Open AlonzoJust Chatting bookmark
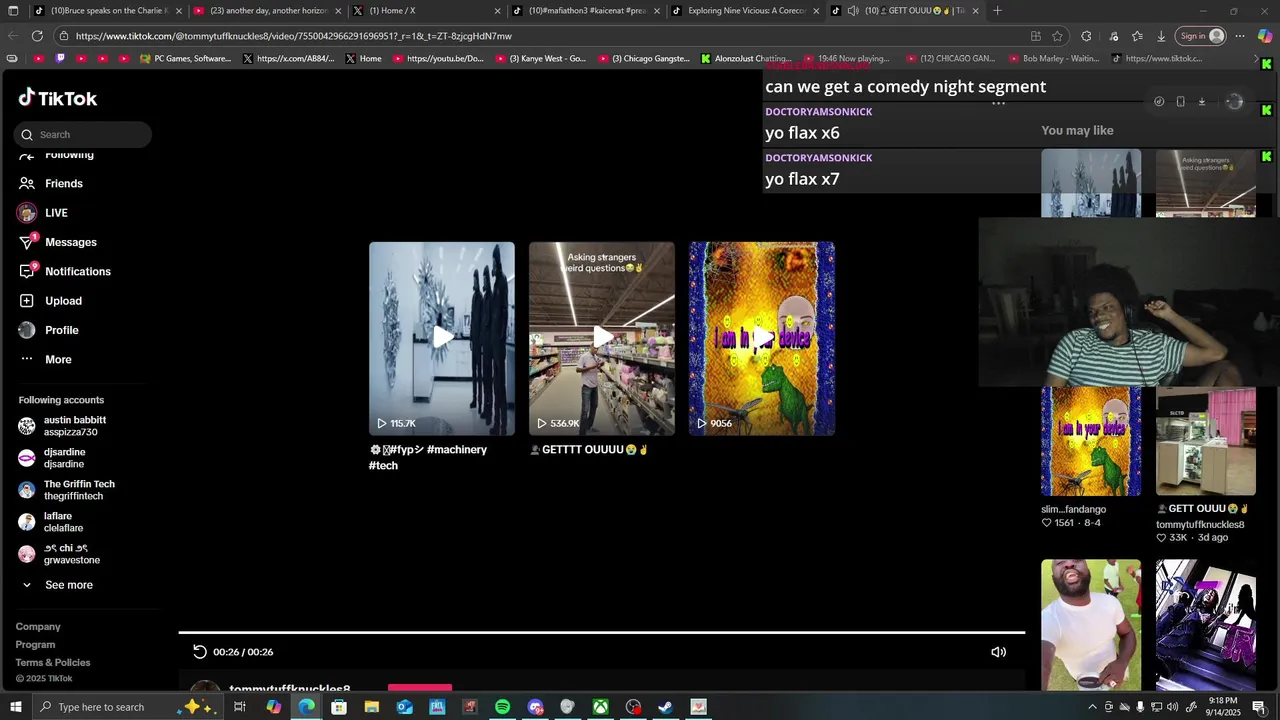 pos(746,59)
